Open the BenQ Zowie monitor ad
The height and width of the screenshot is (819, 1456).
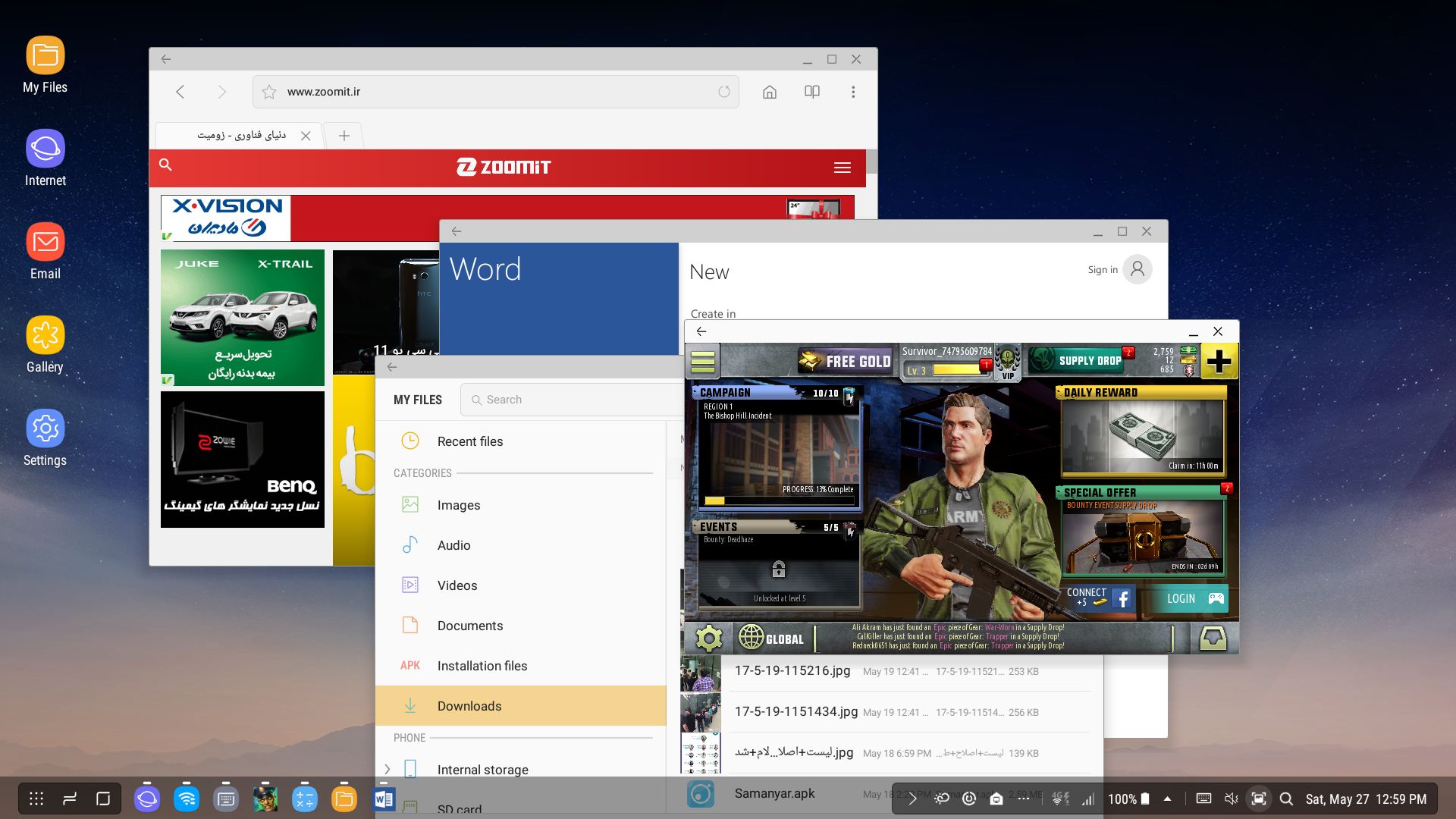coord(243,460)
